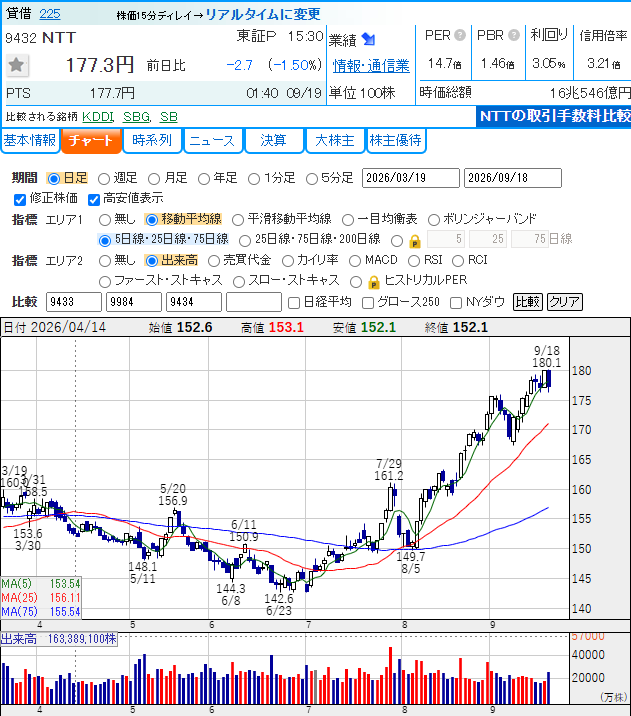631x716 pixels.
Task: Select ファースト・ストキャス indicator option
Action: pyautogui.click(x=105, y=281)
